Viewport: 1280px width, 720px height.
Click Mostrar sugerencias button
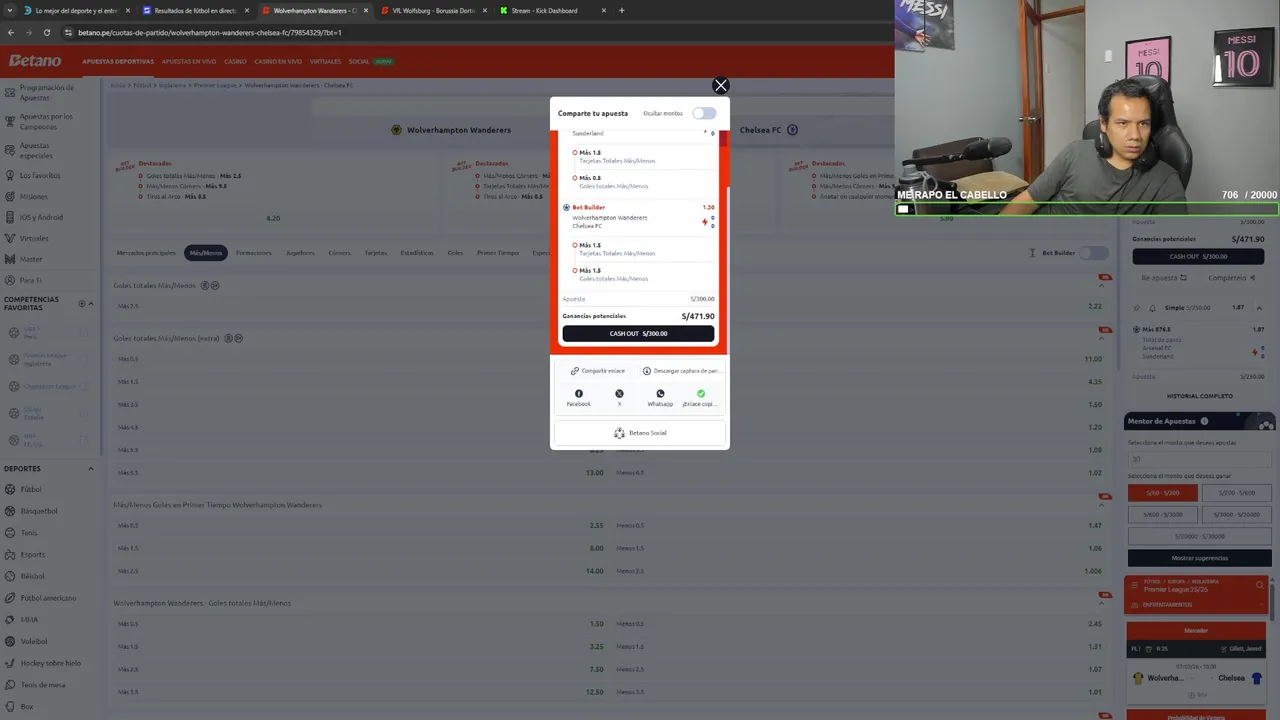click(x=1200, y=558)
